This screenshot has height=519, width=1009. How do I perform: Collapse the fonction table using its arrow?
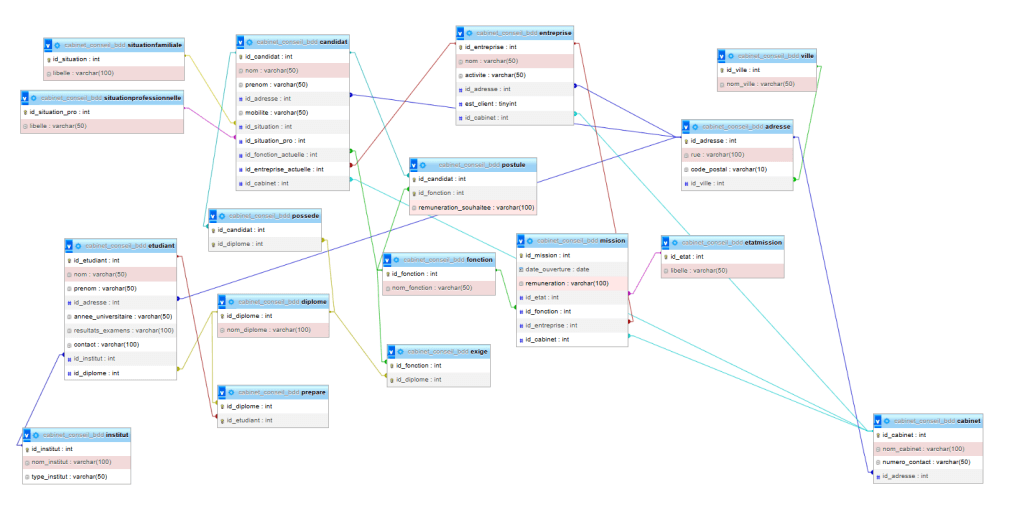click(389, 259)
